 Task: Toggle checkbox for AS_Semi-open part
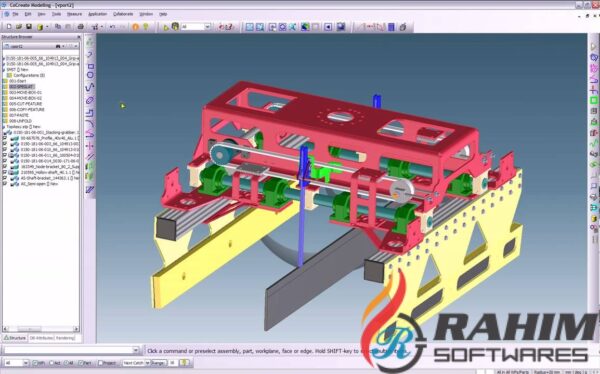[5, 184]
